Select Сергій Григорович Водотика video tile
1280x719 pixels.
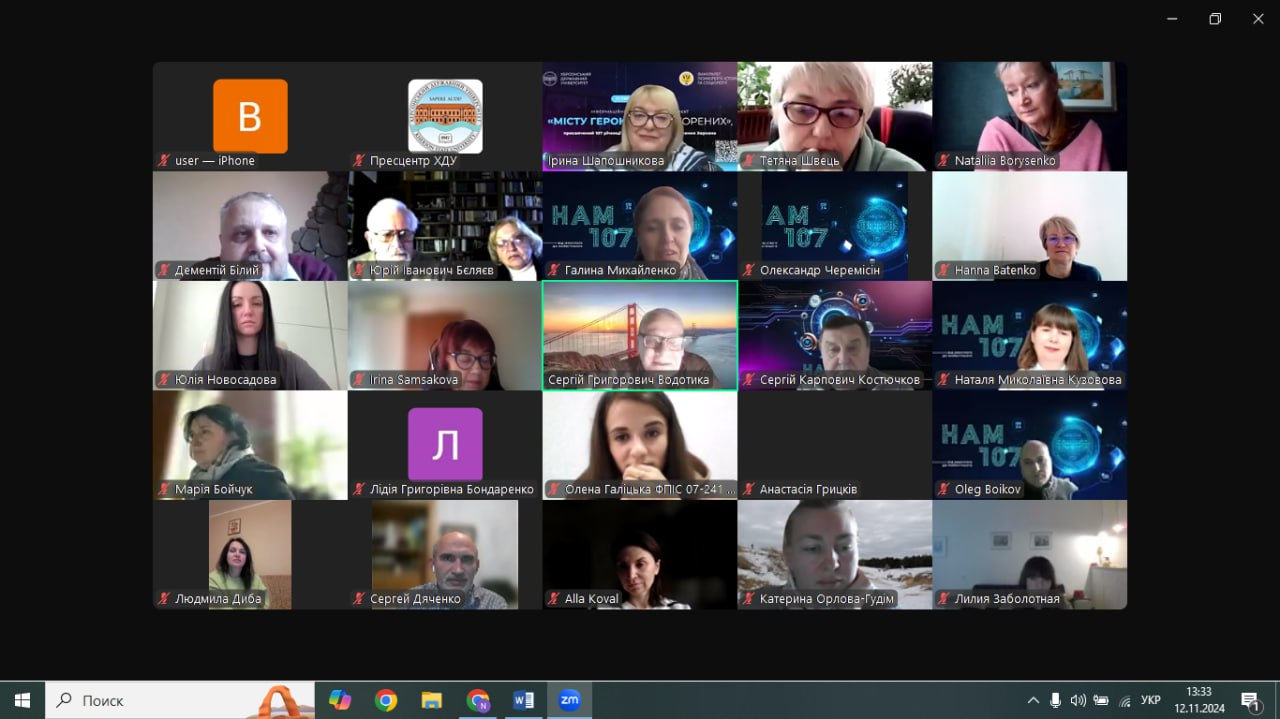click(640, 335)
